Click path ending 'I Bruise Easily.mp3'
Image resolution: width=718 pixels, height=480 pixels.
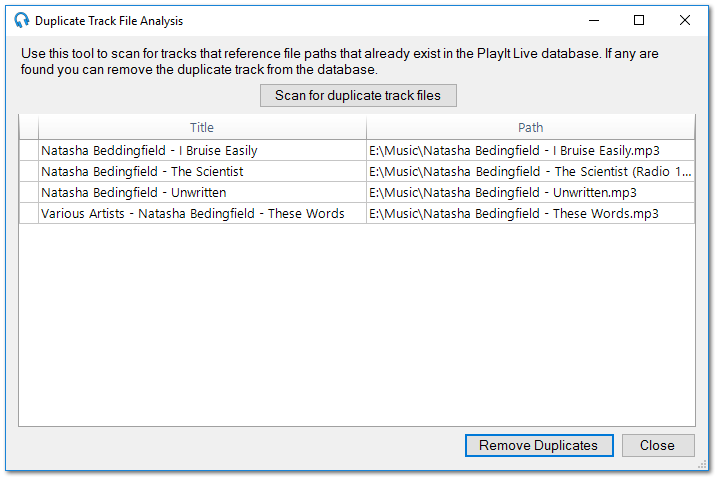tap(530, 150)
